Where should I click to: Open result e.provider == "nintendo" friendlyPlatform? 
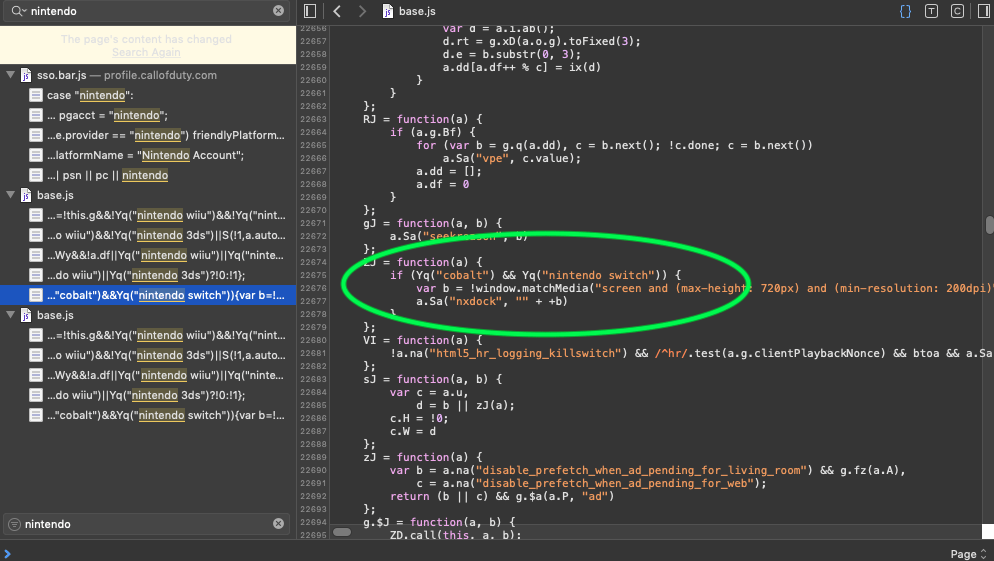(148, 135)
